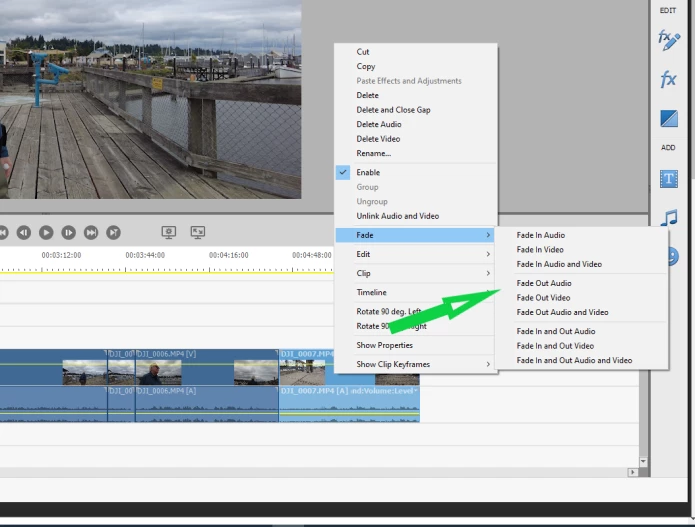This screenshot has height=527, width=695.
Task: Select Fade In Video
Action: coord(540,250)
